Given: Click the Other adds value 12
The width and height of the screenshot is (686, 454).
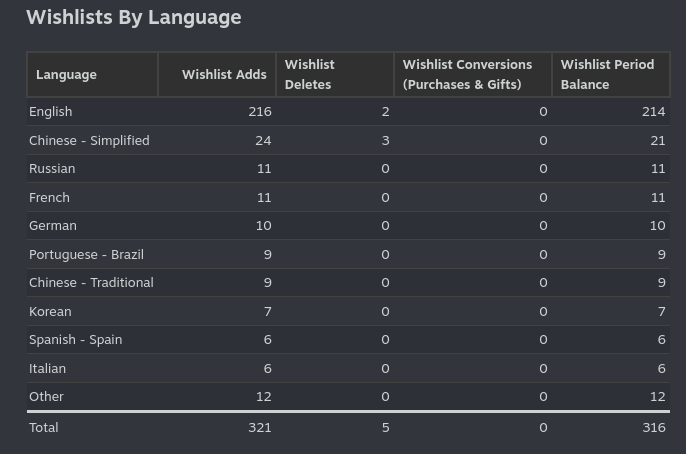Looking at the screenshot, I should click(264, 396).
